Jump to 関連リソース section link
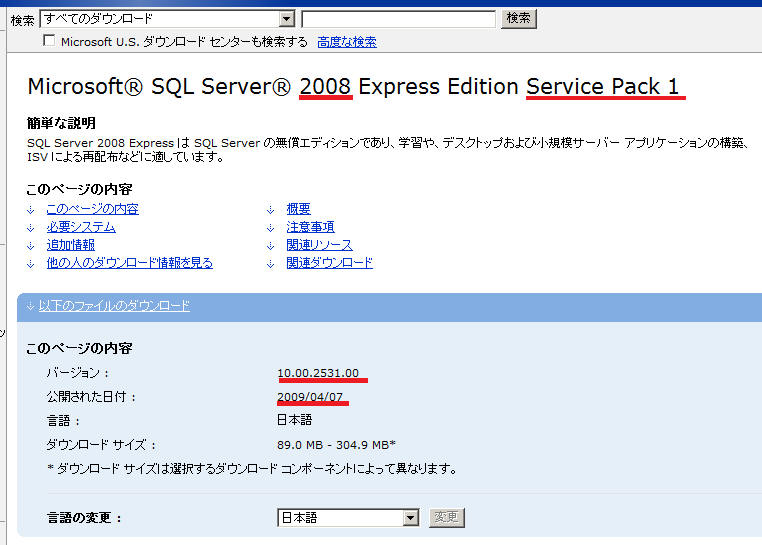 [319, 245]
